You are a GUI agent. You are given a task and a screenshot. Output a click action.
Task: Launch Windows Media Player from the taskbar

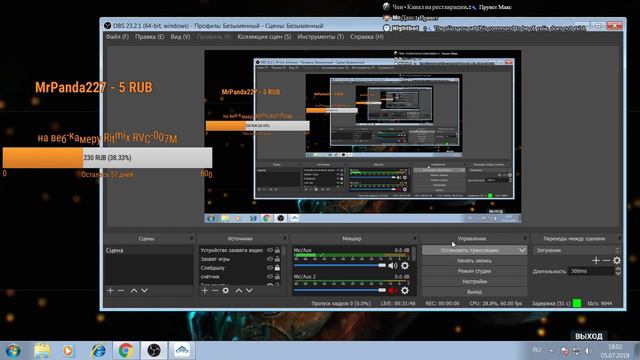(x=68, y=351)
